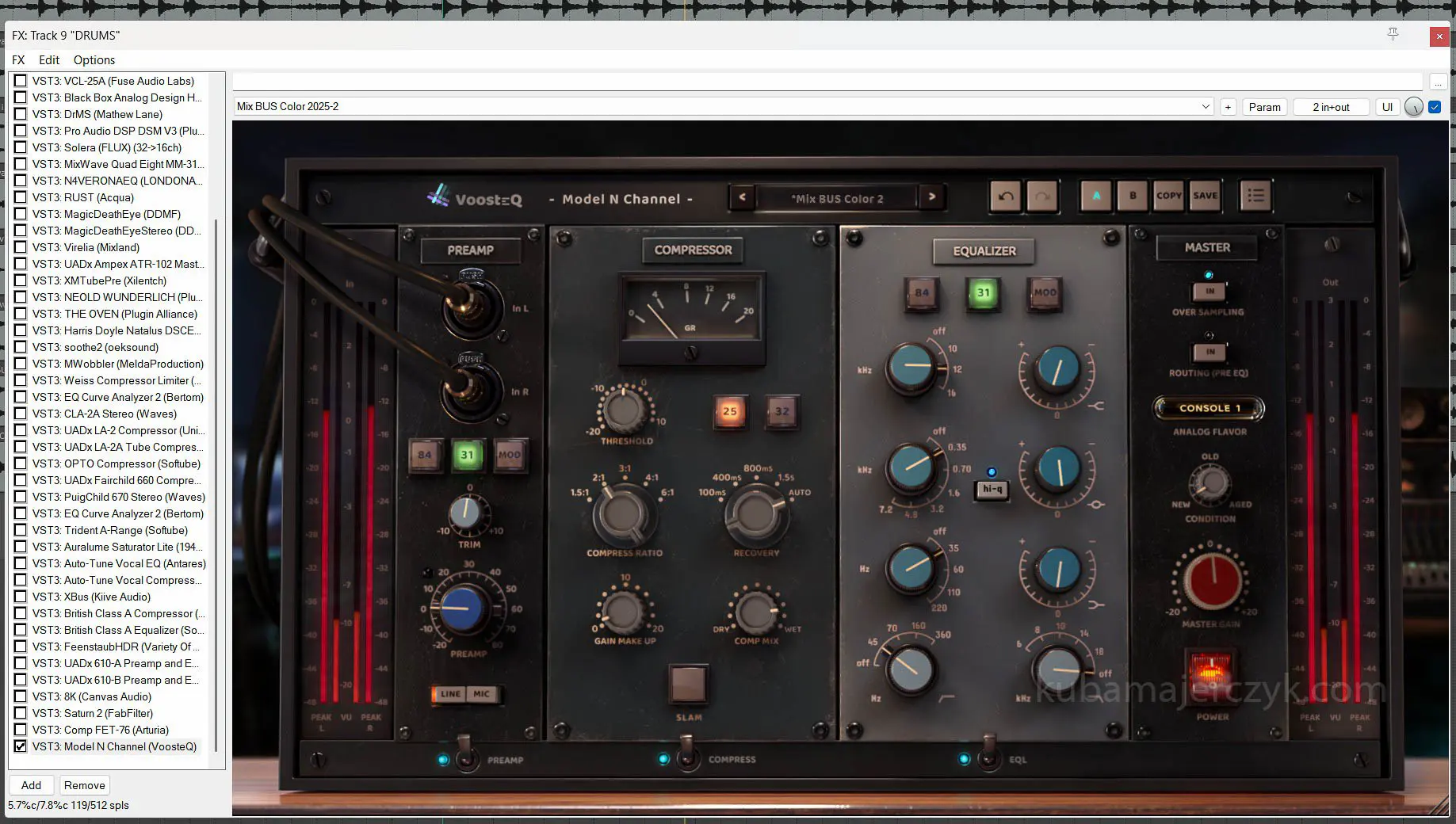Click the undo arrow in plugin header

coord(1006,196)
